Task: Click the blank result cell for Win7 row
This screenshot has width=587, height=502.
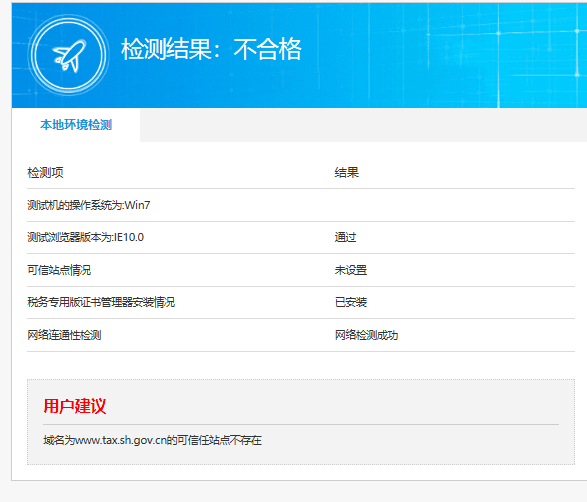Action: coord(454,205)
